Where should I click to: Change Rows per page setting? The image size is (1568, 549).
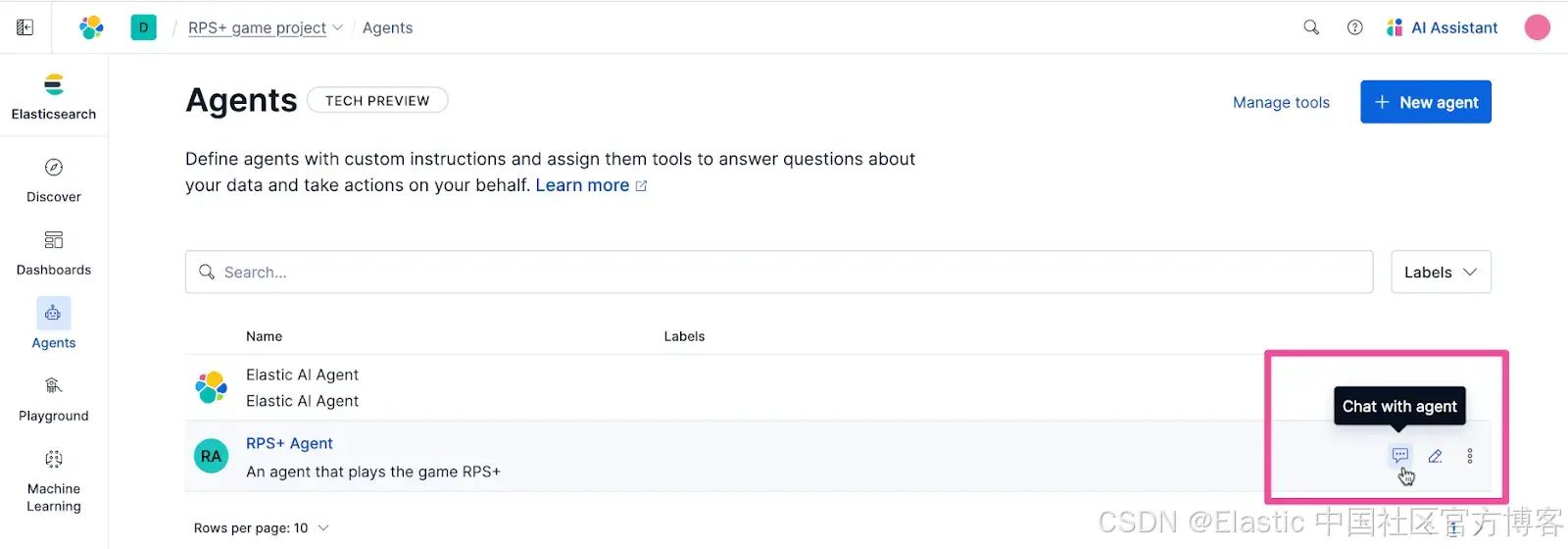coord(261,528)
